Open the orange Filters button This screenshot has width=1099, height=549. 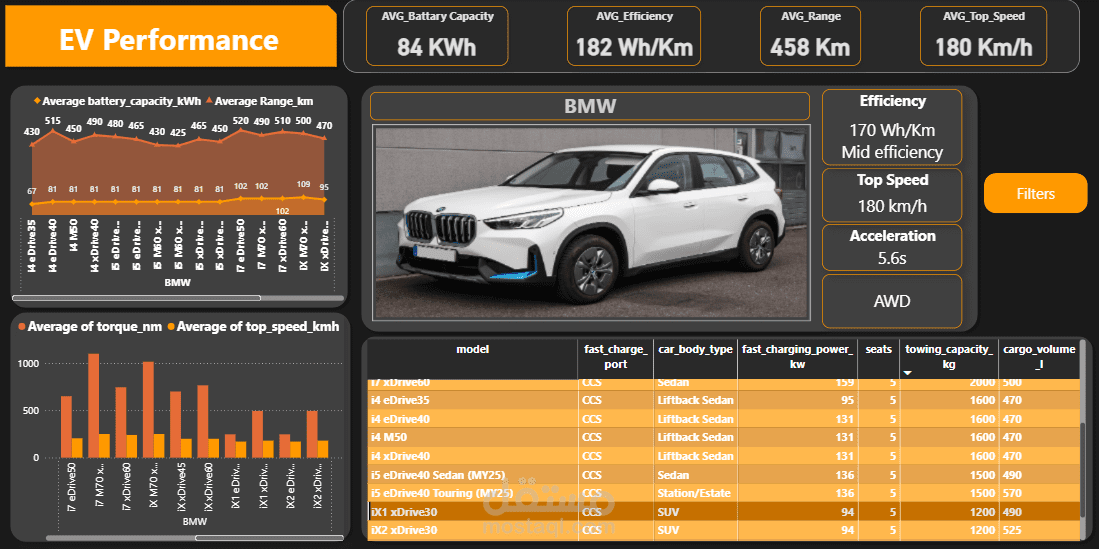click(x=1035, y=193)
